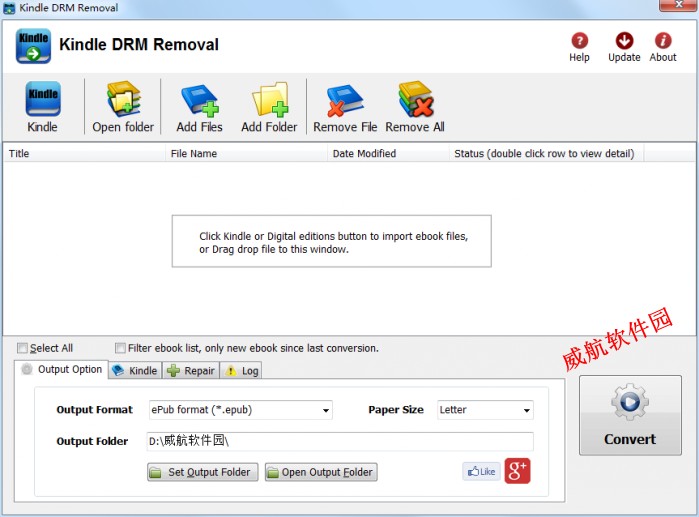Sort by Date Modified column header
This screenshot has width=699, height=517.
tap(388, 153)
